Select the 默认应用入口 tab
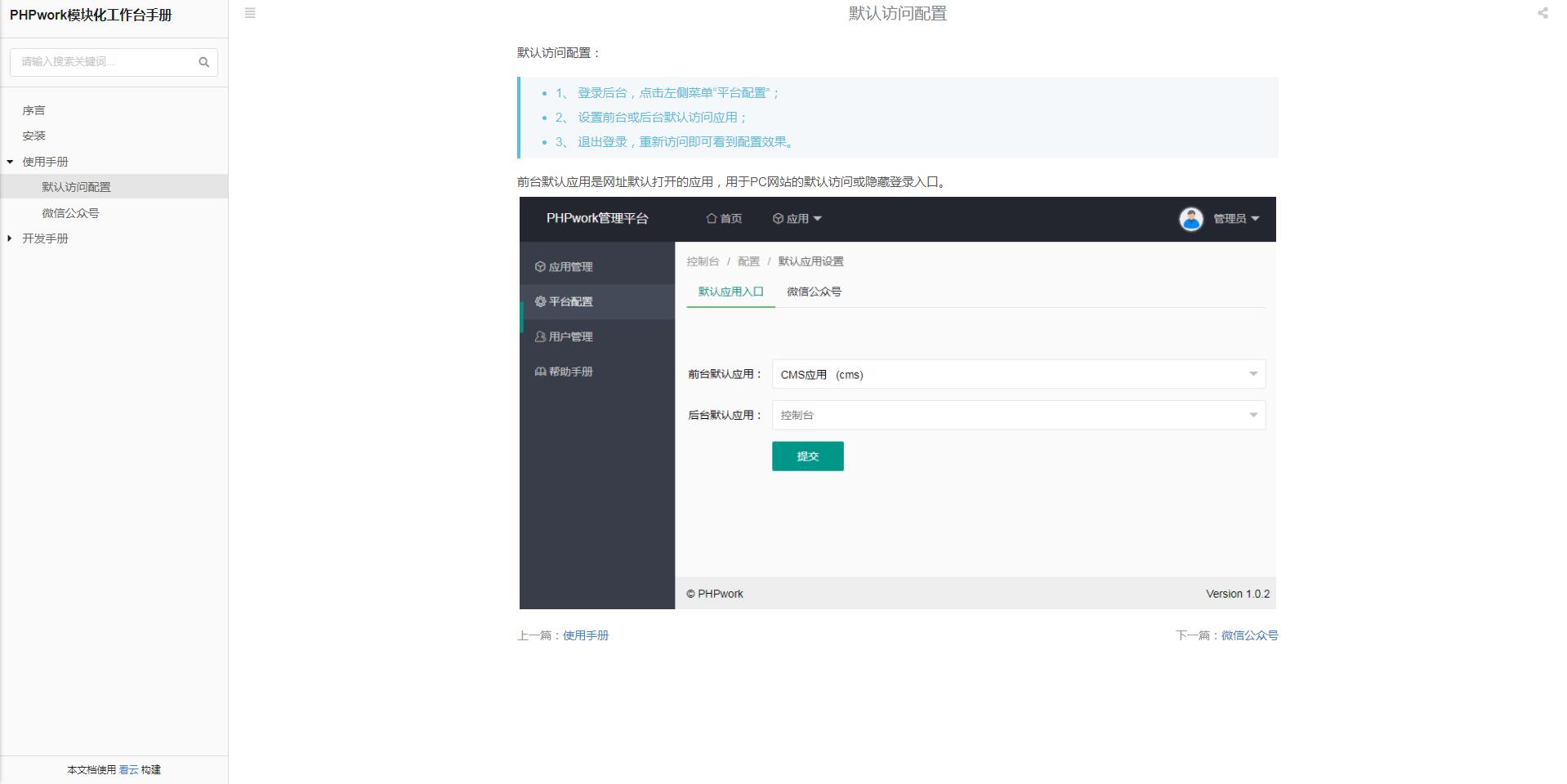Viewport: 1567px width, 784px height. [730, 292]
